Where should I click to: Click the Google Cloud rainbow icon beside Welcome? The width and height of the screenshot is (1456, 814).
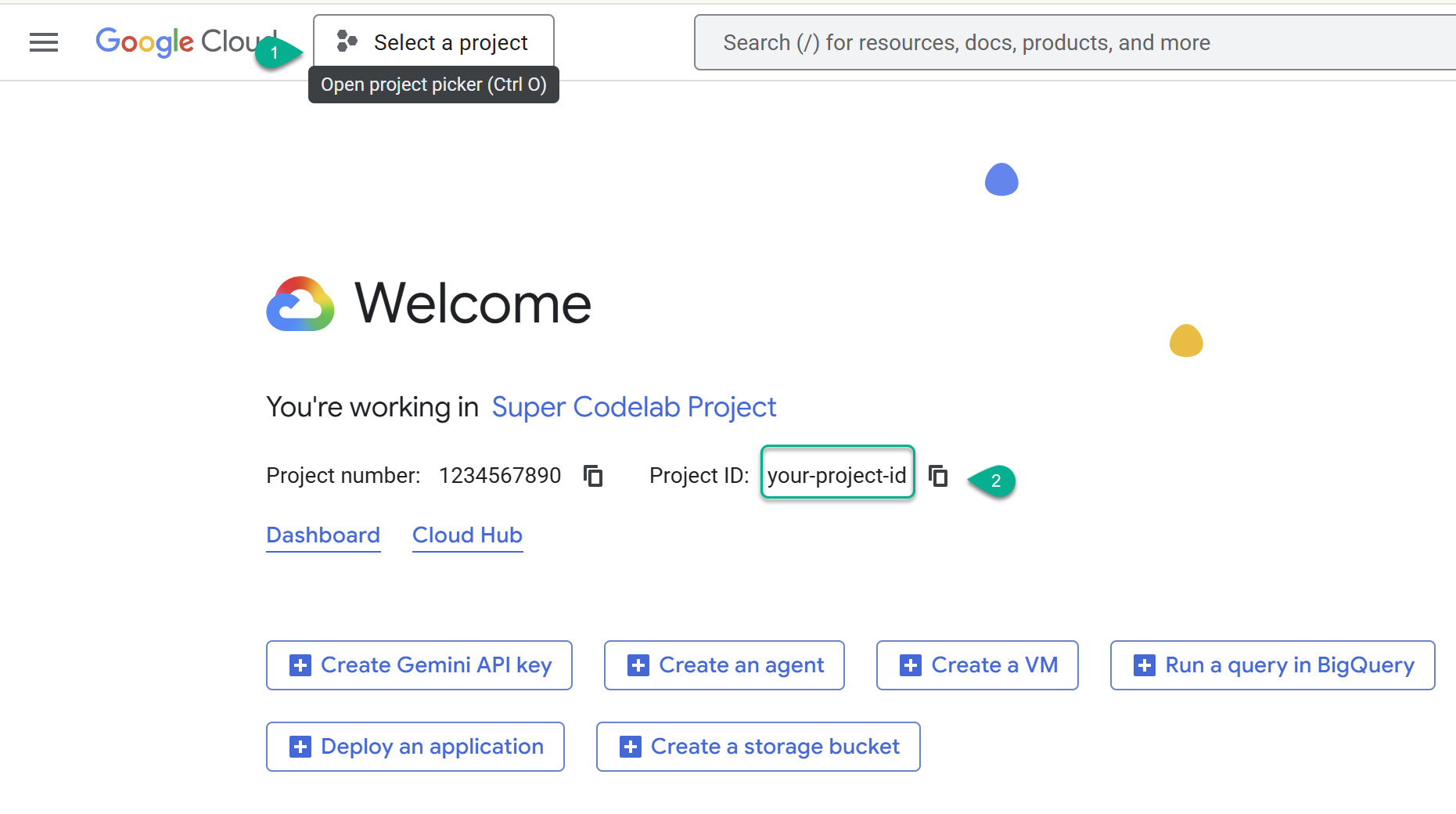click(300, 304)
